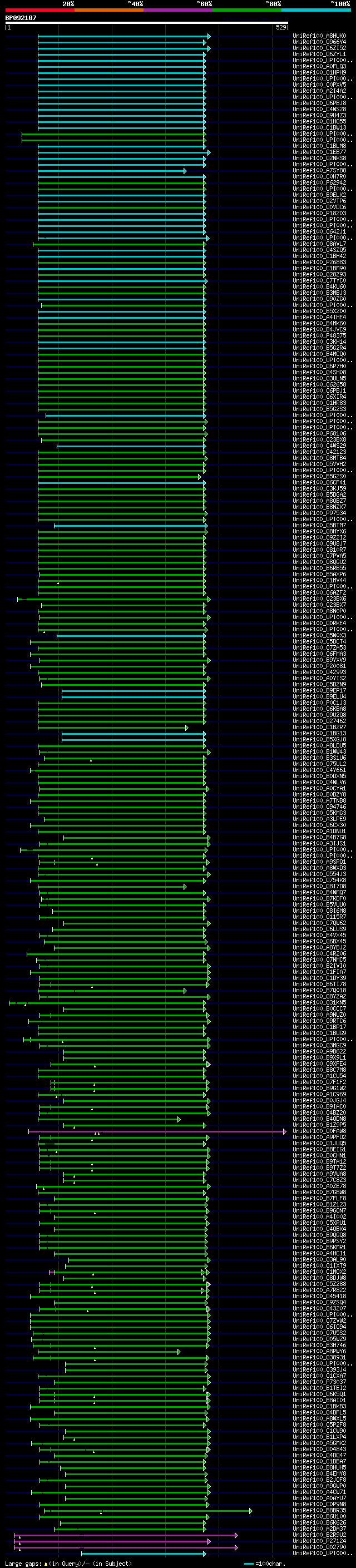The height and width of the screenshot is (1568, 356).
Task: Open hit UniRef100_A0FLQ3
Action: pyautogui.click(x=319, y=66)
